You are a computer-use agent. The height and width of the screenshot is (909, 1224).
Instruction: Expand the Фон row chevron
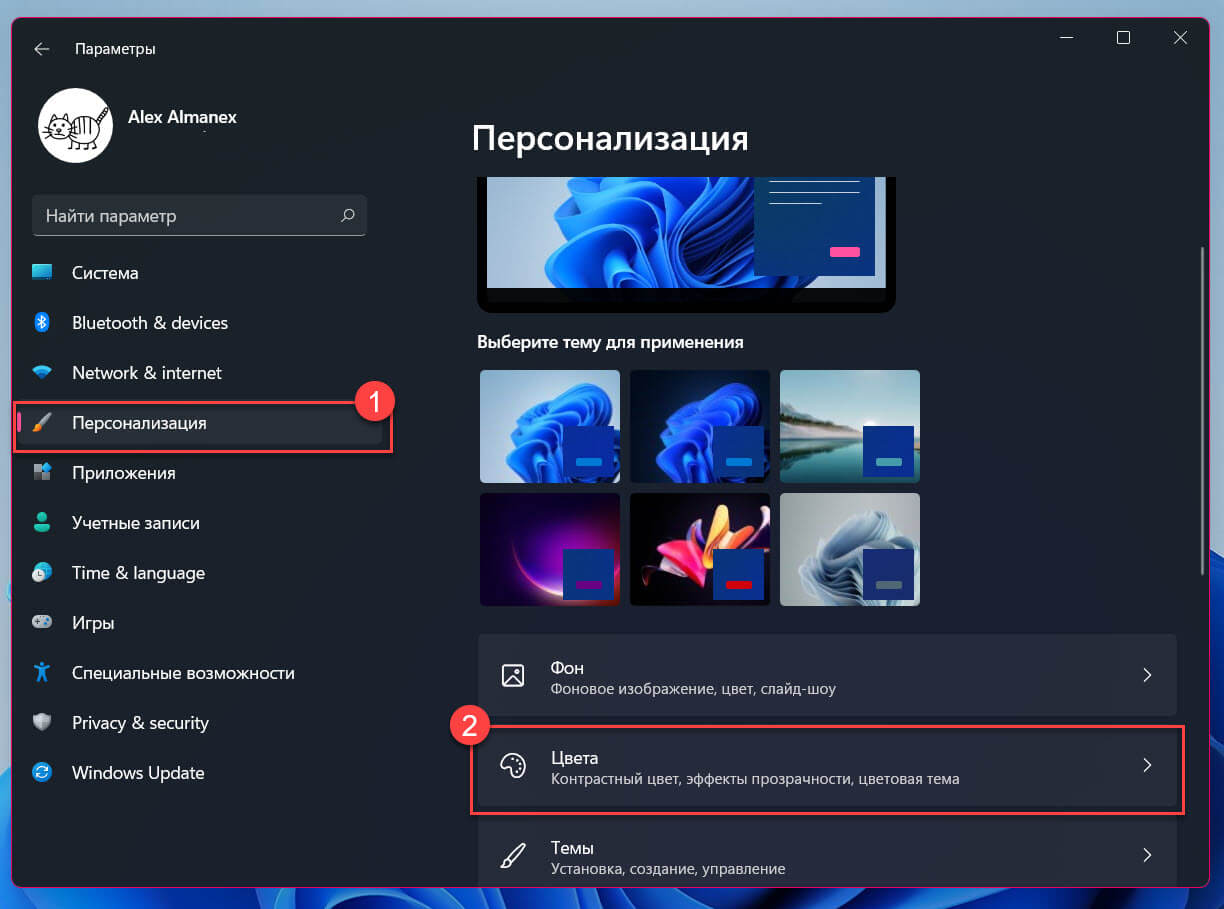pos(1147,676)
